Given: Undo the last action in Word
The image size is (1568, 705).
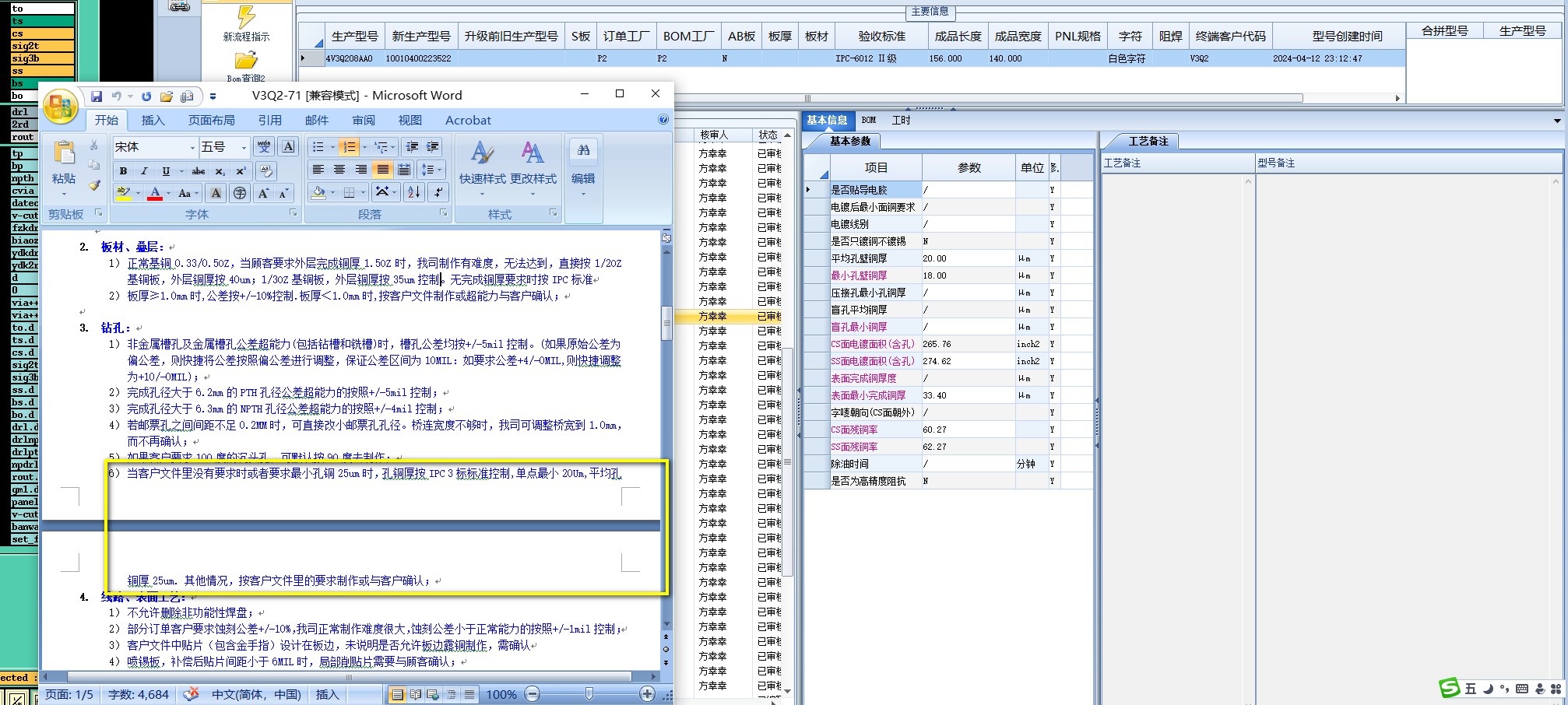Looking at the screenshot, I should 116,96.
